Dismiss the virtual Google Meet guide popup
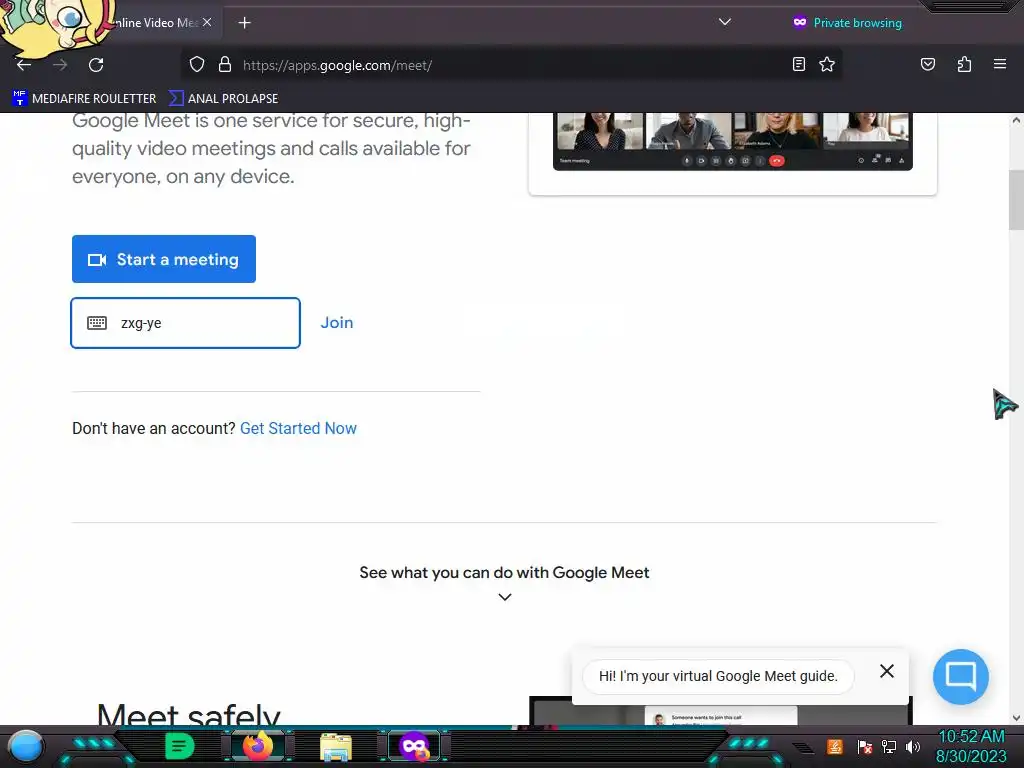Image resolution: width=1024 pixels, height=768 pixels. (886, 671)
